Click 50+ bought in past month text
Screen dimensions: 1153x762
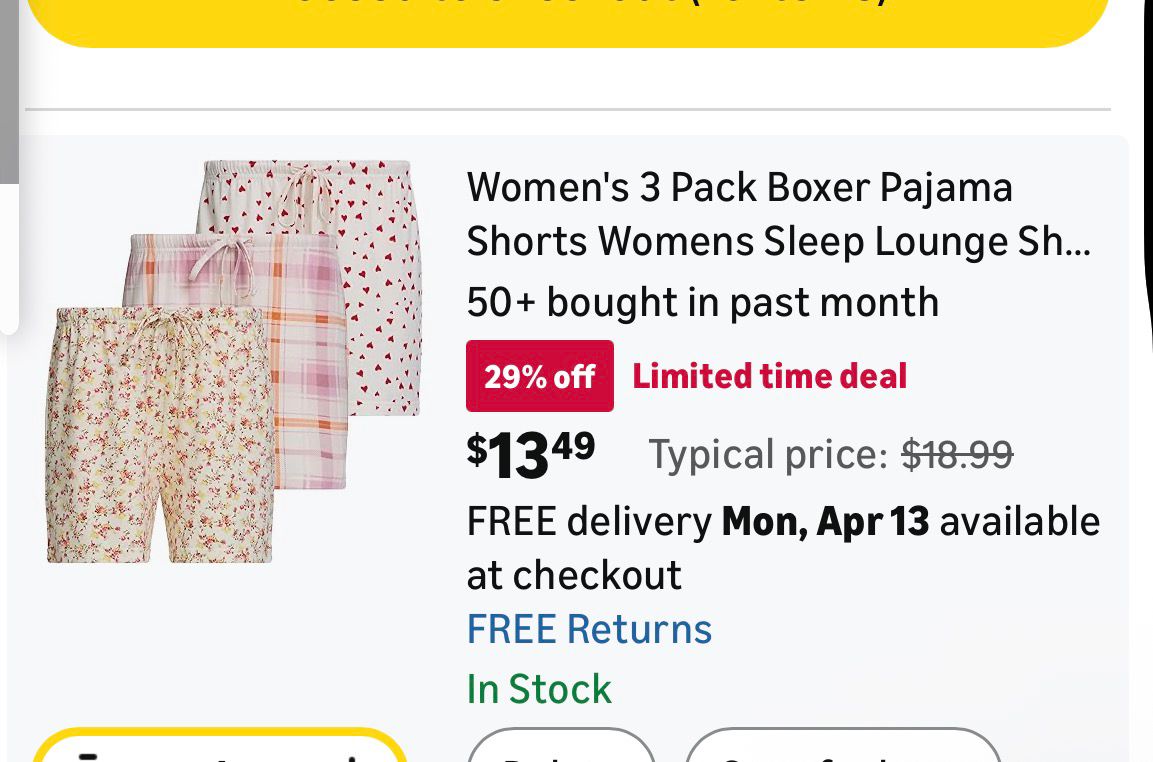(x=703, y=301)
